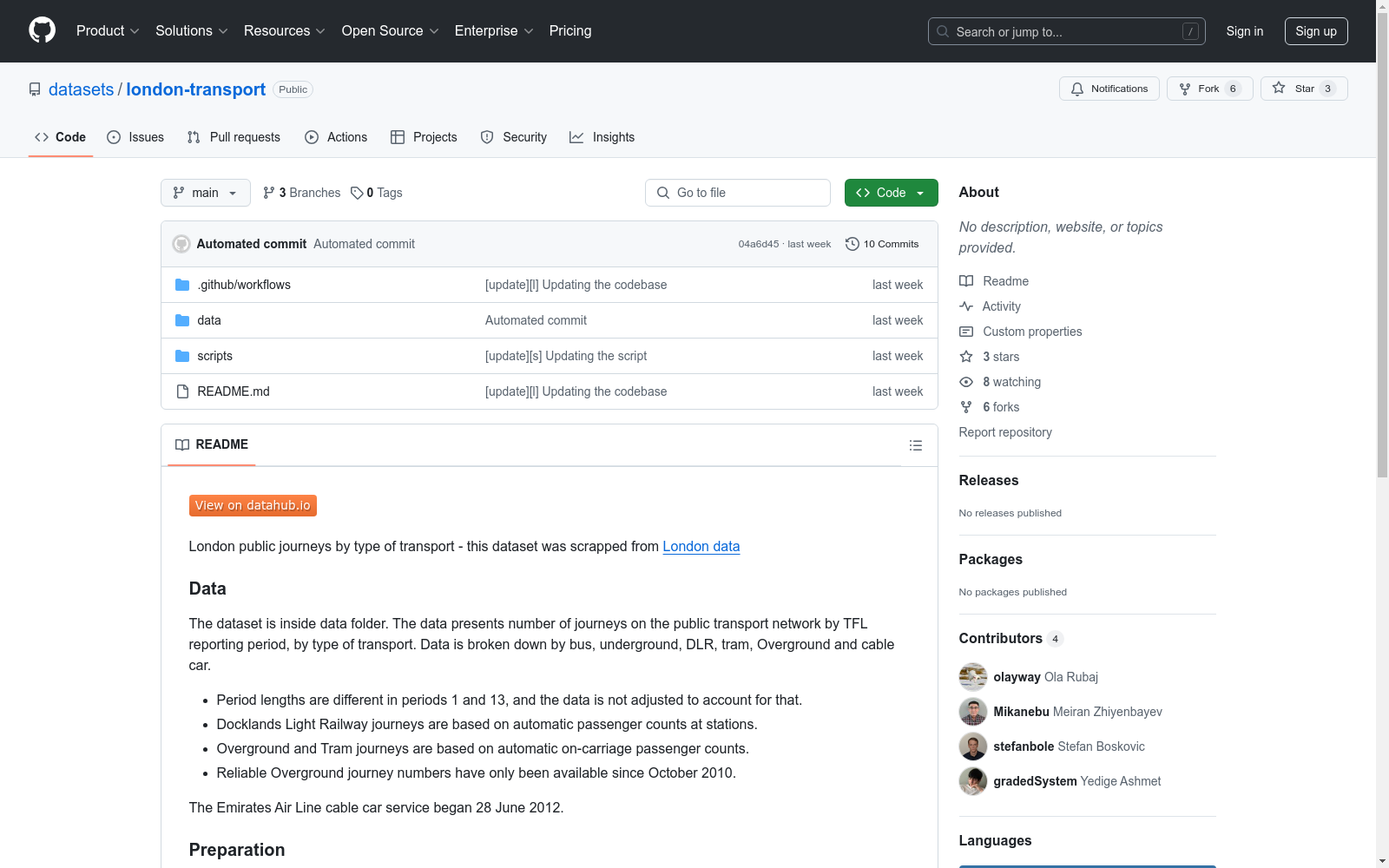Click the Sign in link
The image size is (1389, 868).
tap(1245, 31)
